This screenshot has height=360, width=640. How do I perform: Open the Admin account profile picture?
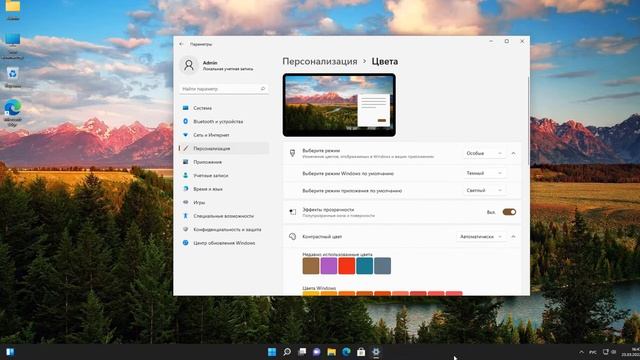click(x=189, y=65)
